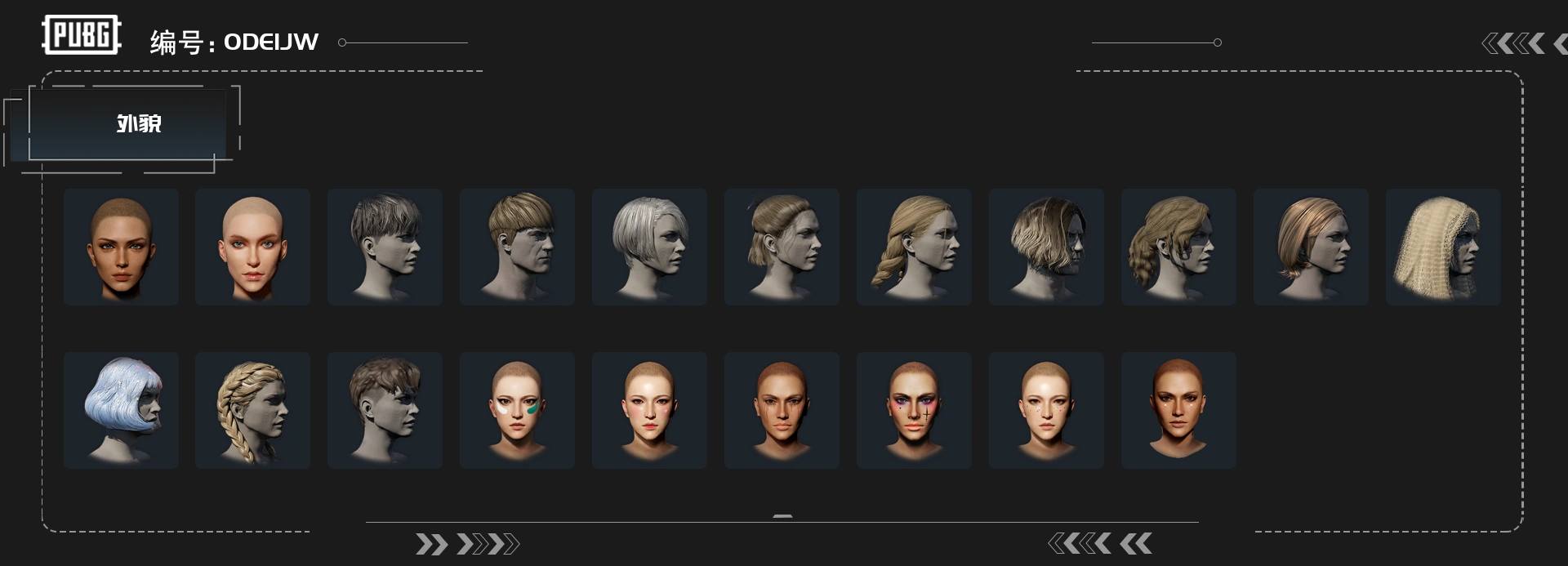Open the 外貌 appearance tab

(x=127, y=123)
